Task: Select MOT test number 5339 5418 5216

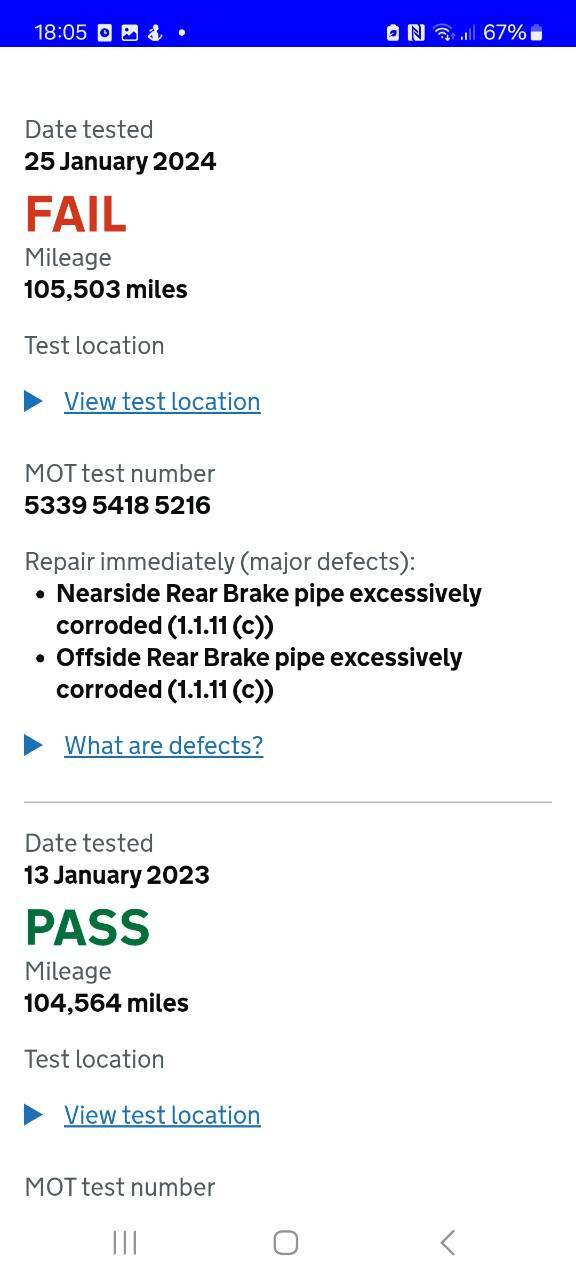Action: [x=118, y=505]
